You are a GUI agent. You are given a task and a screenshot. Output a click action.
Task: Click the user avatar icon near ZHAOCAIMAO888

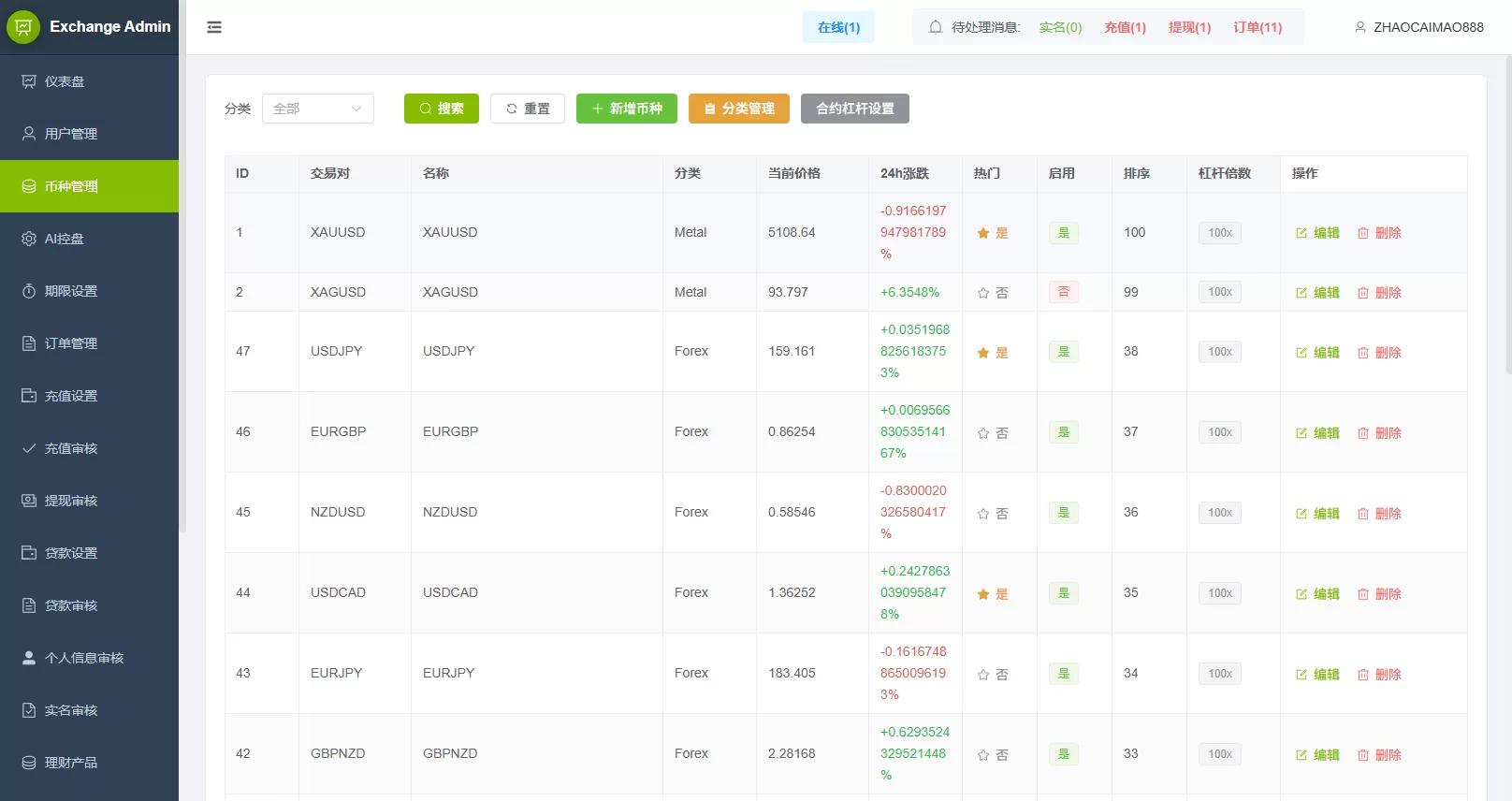1360,27
